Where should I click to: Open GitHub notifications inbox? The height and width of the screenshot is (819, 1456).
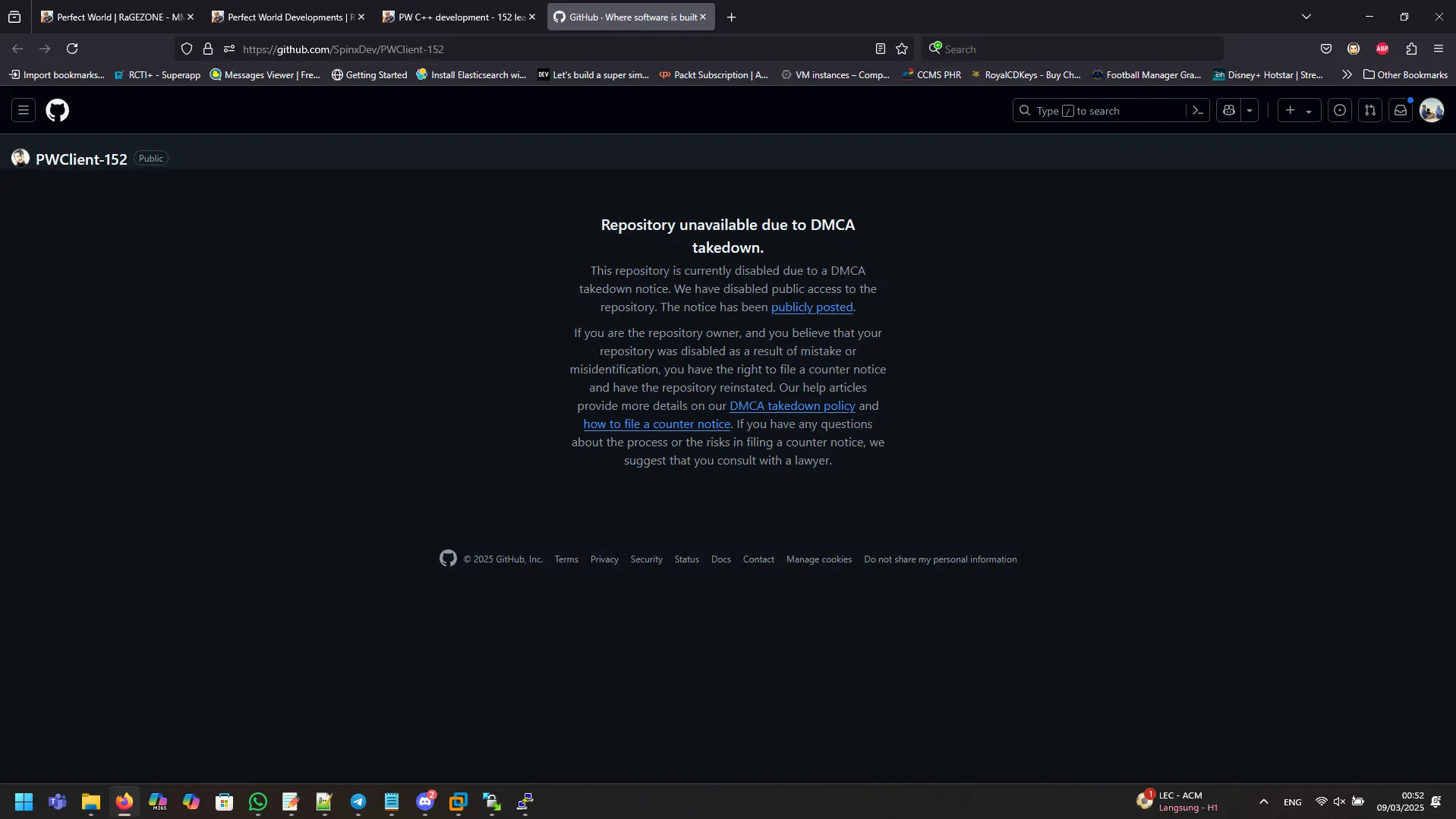click(x=1401, y=111)
